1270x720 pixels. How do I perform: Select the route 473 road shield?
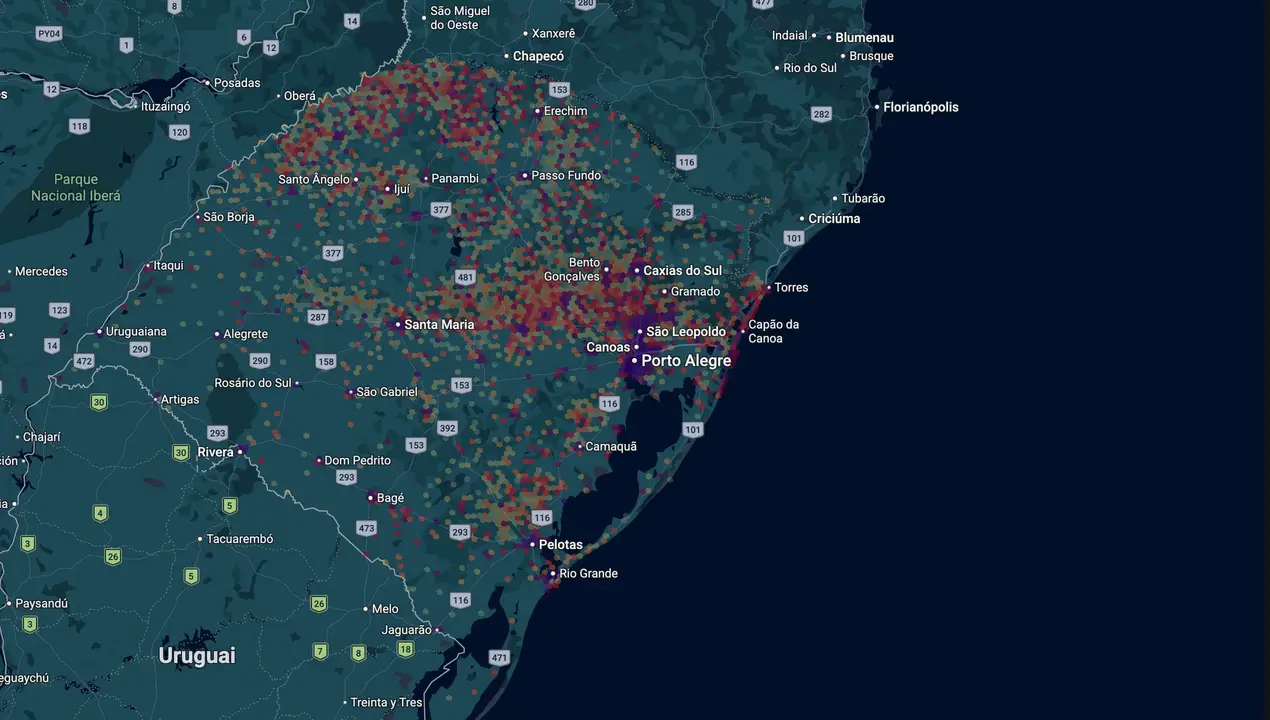(x=366, y=528)
